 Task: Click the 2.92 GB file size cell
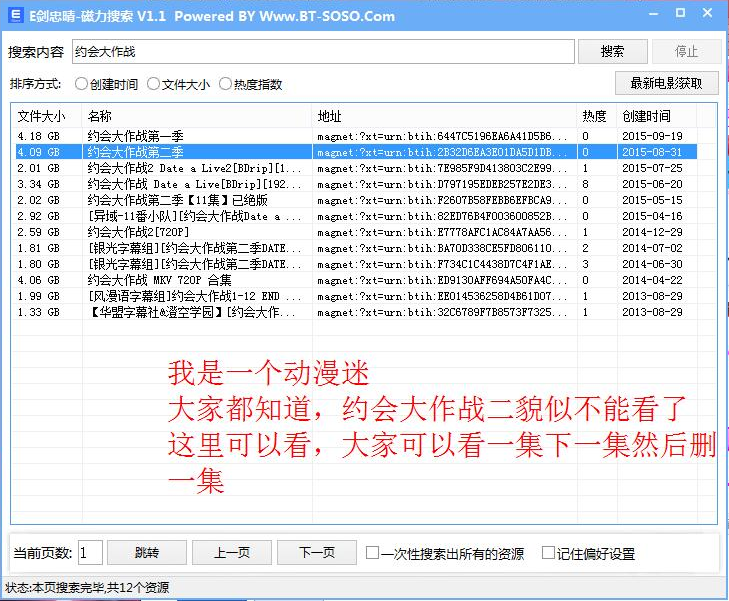click(x=39, y=216)
